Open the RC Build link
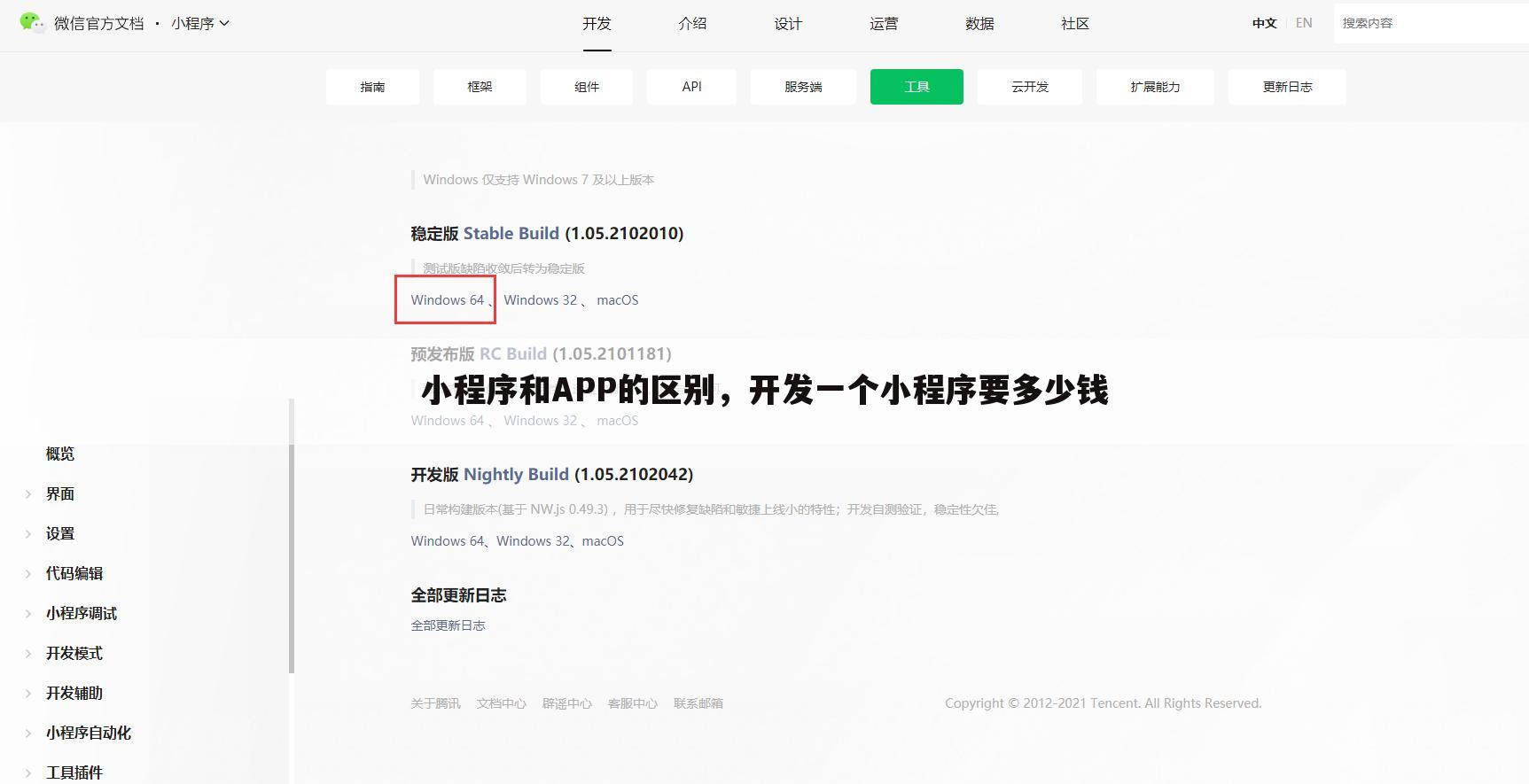The height and width of the screenshot is (784, 1529). point(512,354)
